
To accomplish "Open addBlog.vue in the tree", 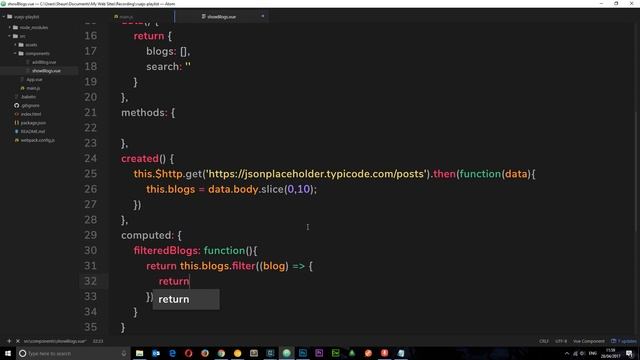I will tap(44, 62).
